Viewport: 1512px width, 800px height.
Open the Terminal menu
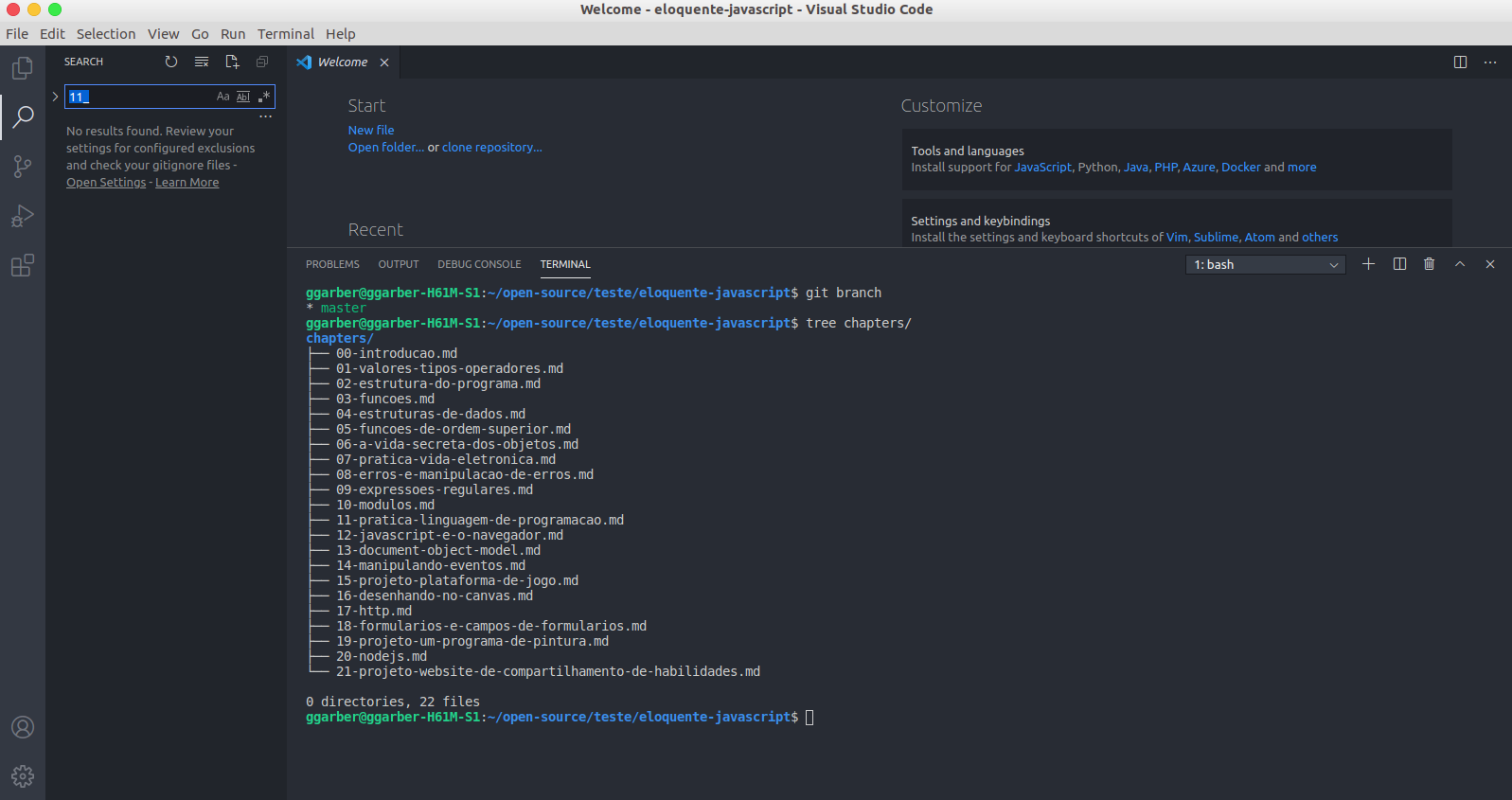pos(286,34)
